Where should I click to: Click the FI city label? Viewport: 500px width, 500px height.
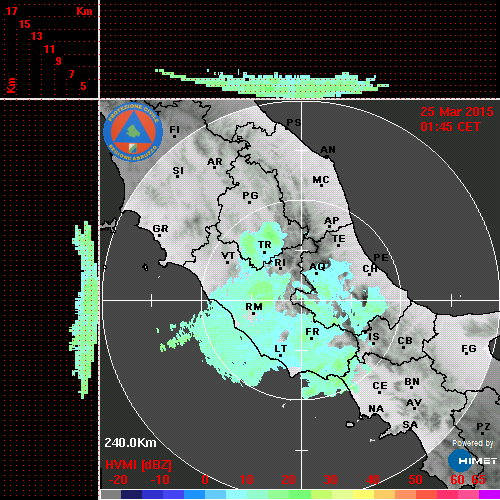click(x=174, y=129)
